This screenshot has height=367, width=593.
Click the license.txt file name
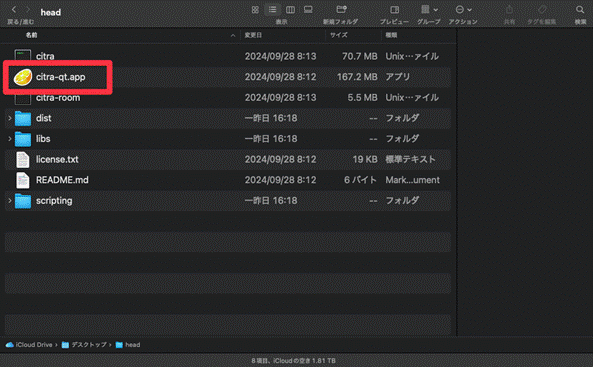(x=57, y=159)
